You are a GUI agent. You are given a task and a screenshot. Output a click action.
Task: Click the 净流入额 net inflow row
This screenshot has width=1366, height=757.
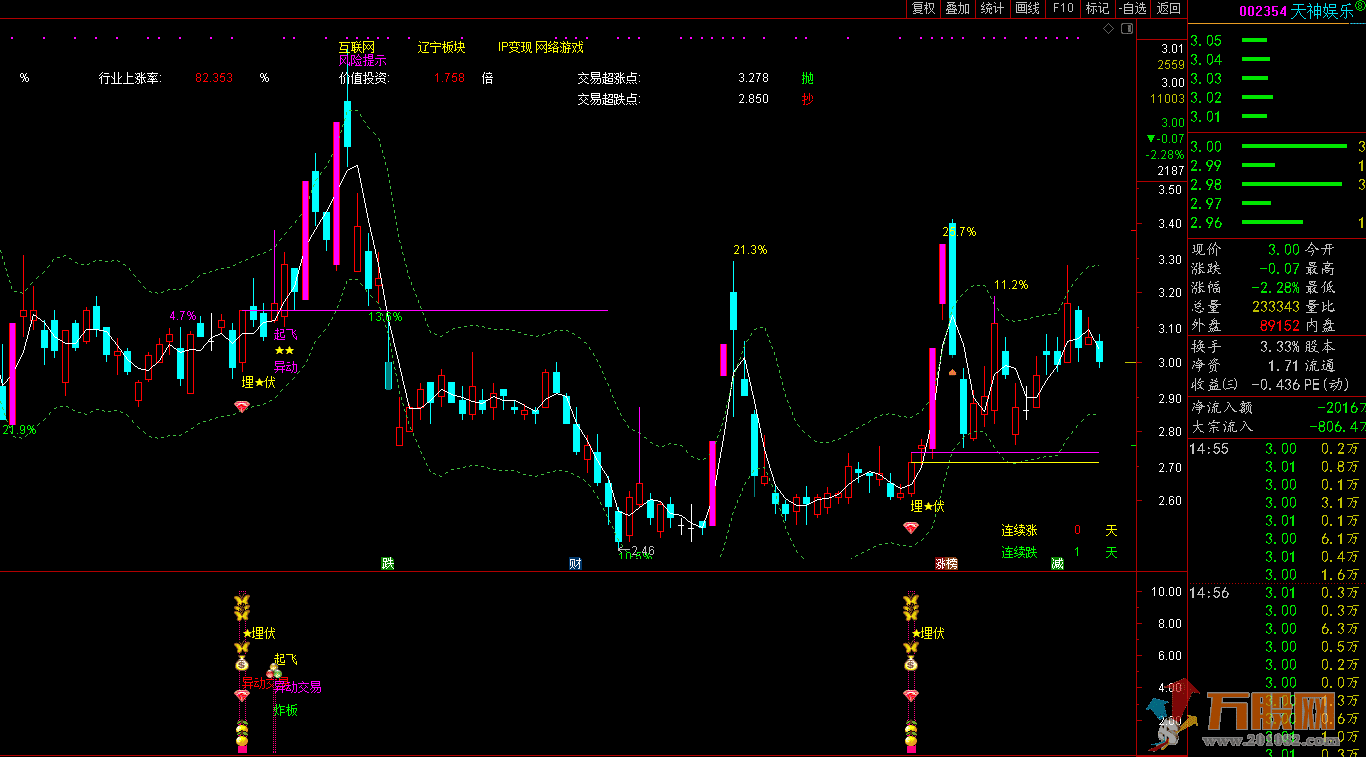[x=1277, y=407]
